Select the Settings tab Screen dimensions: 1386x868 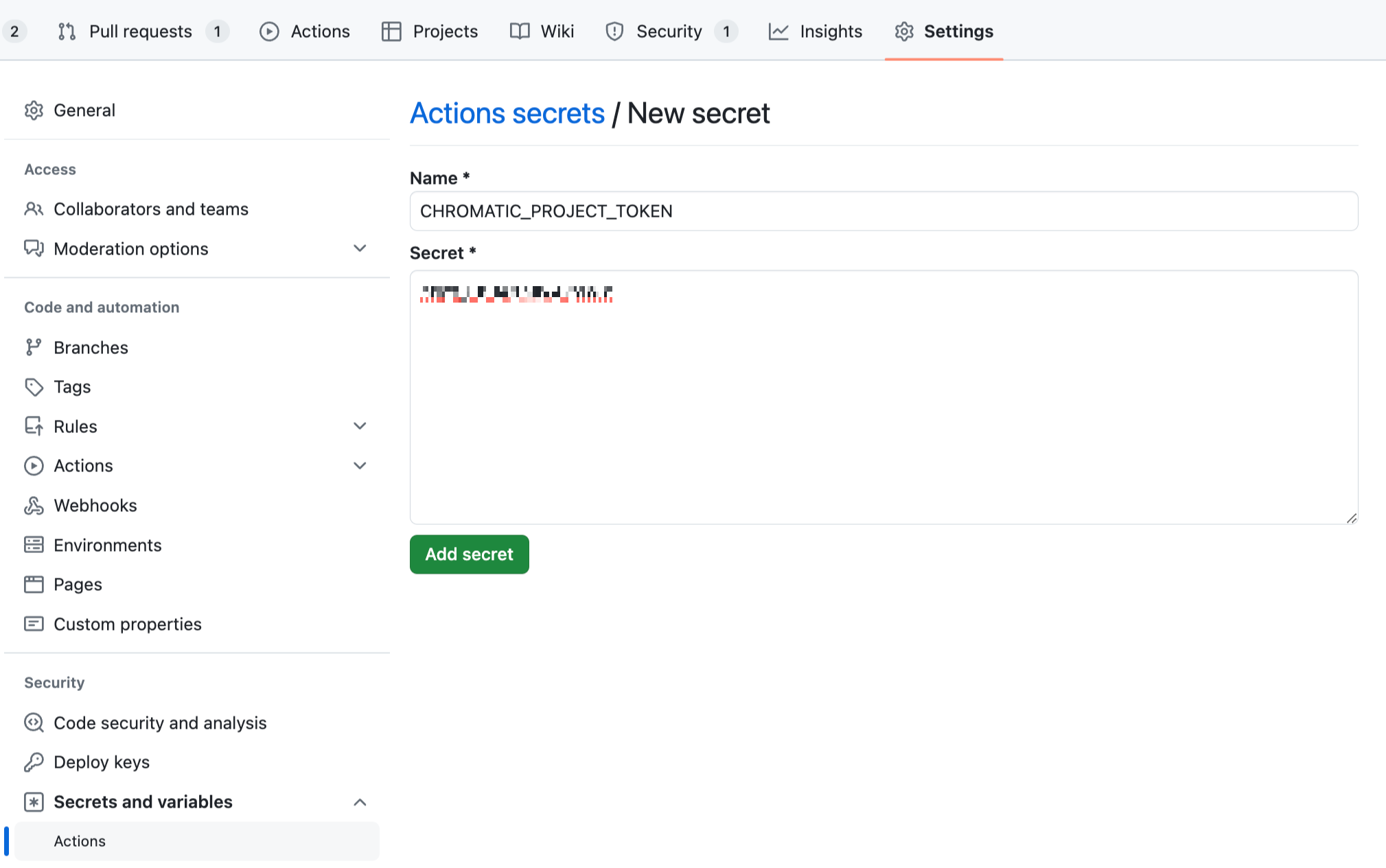pyautogui.click(x=944, y=32)
